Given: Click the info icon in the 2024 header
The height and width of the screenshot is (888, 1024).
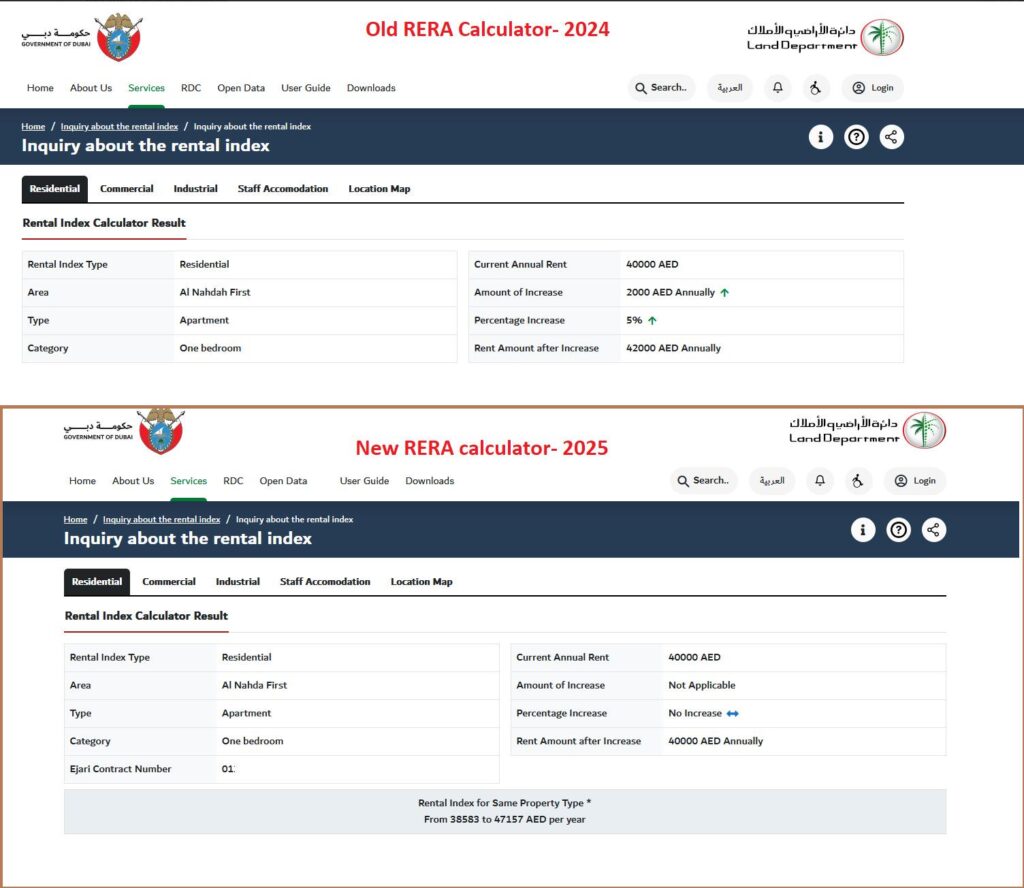Looking at the screenshot, I should [x=820, y=137].
